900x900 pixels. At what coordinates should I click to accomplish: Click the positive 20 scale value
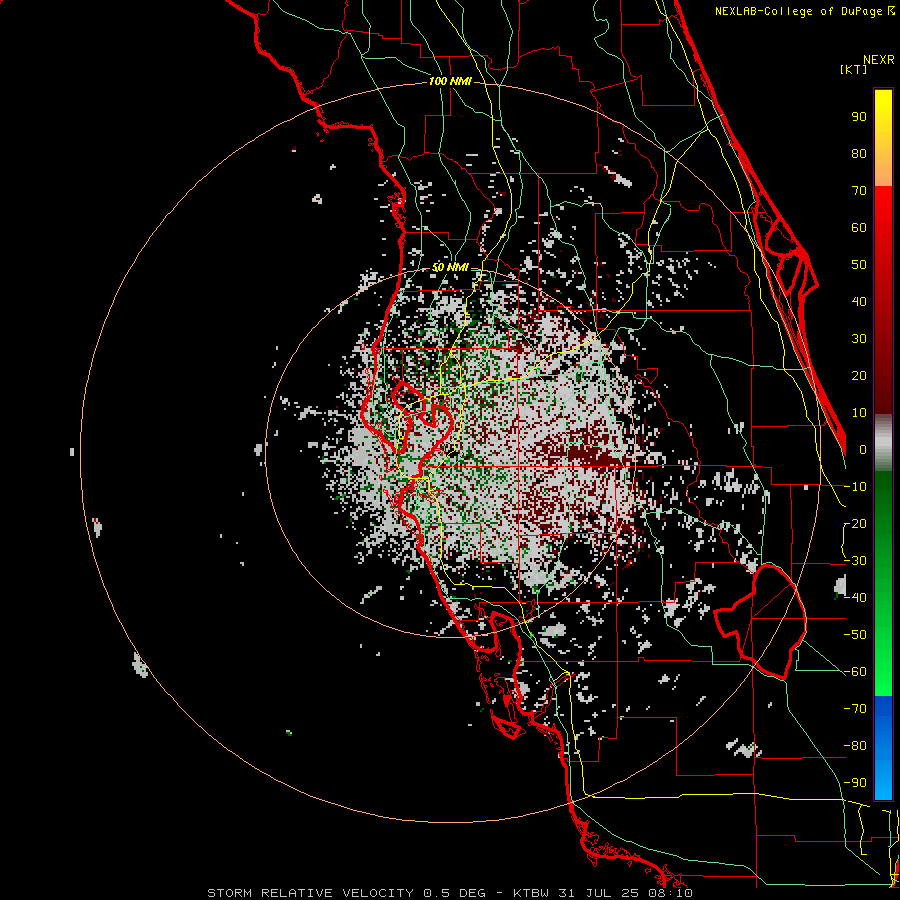(x=859, y=376)
